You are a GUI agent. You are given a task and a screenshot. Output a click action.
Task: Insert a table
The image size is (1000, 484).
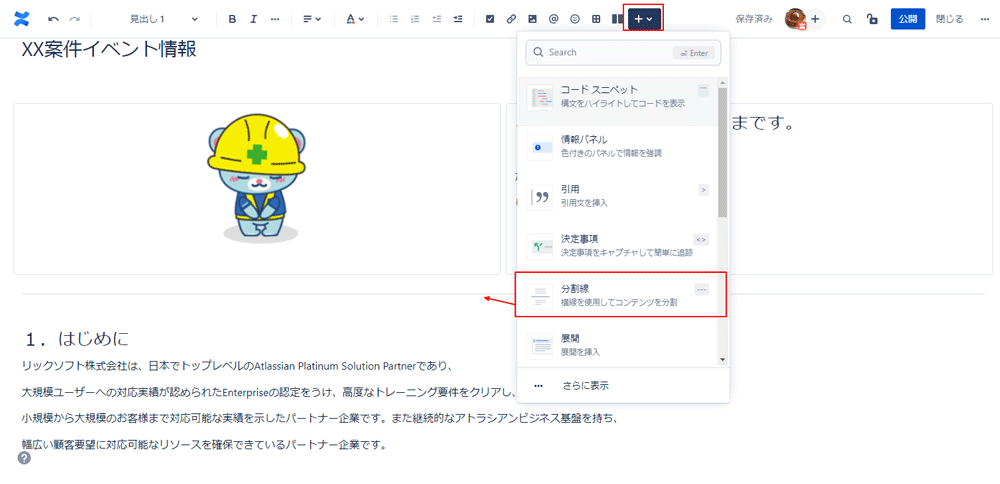point(596,19)
